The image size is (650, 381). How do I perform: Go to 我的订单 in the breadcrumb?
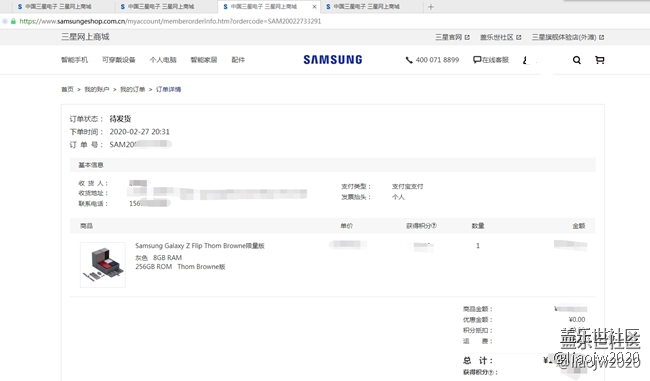(x=132, y=89)
